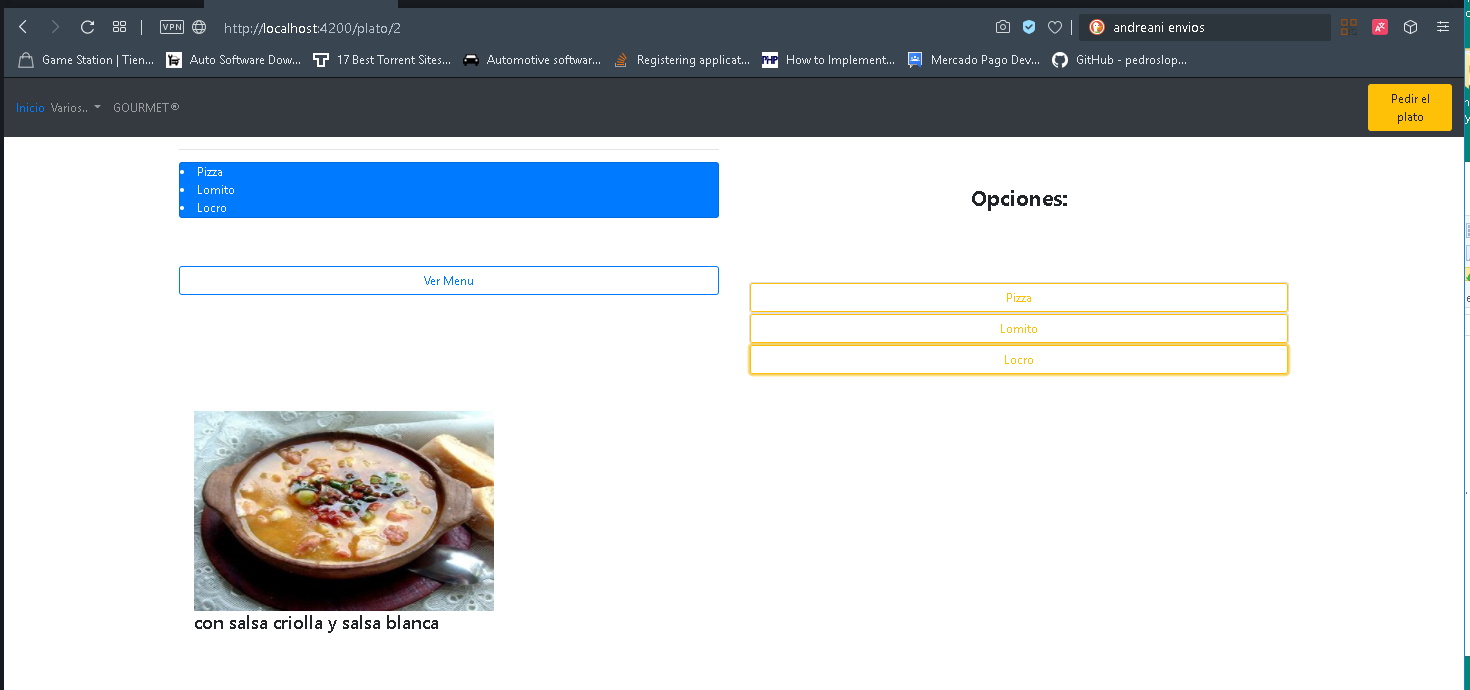Click the yellow 'Pedir el plato' button

(1410, 108)
